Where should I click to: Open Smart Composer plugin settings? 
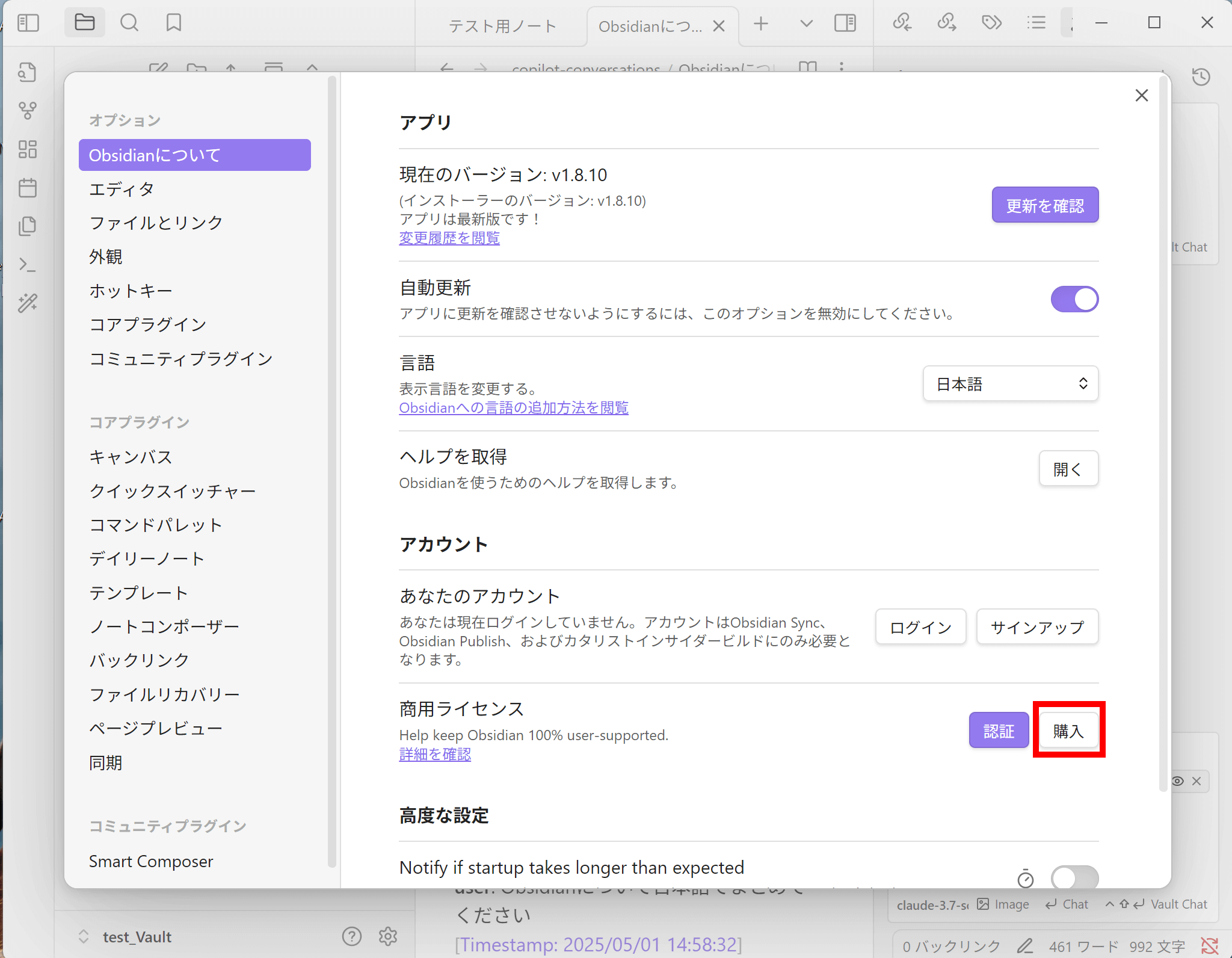tap(195, 861)
